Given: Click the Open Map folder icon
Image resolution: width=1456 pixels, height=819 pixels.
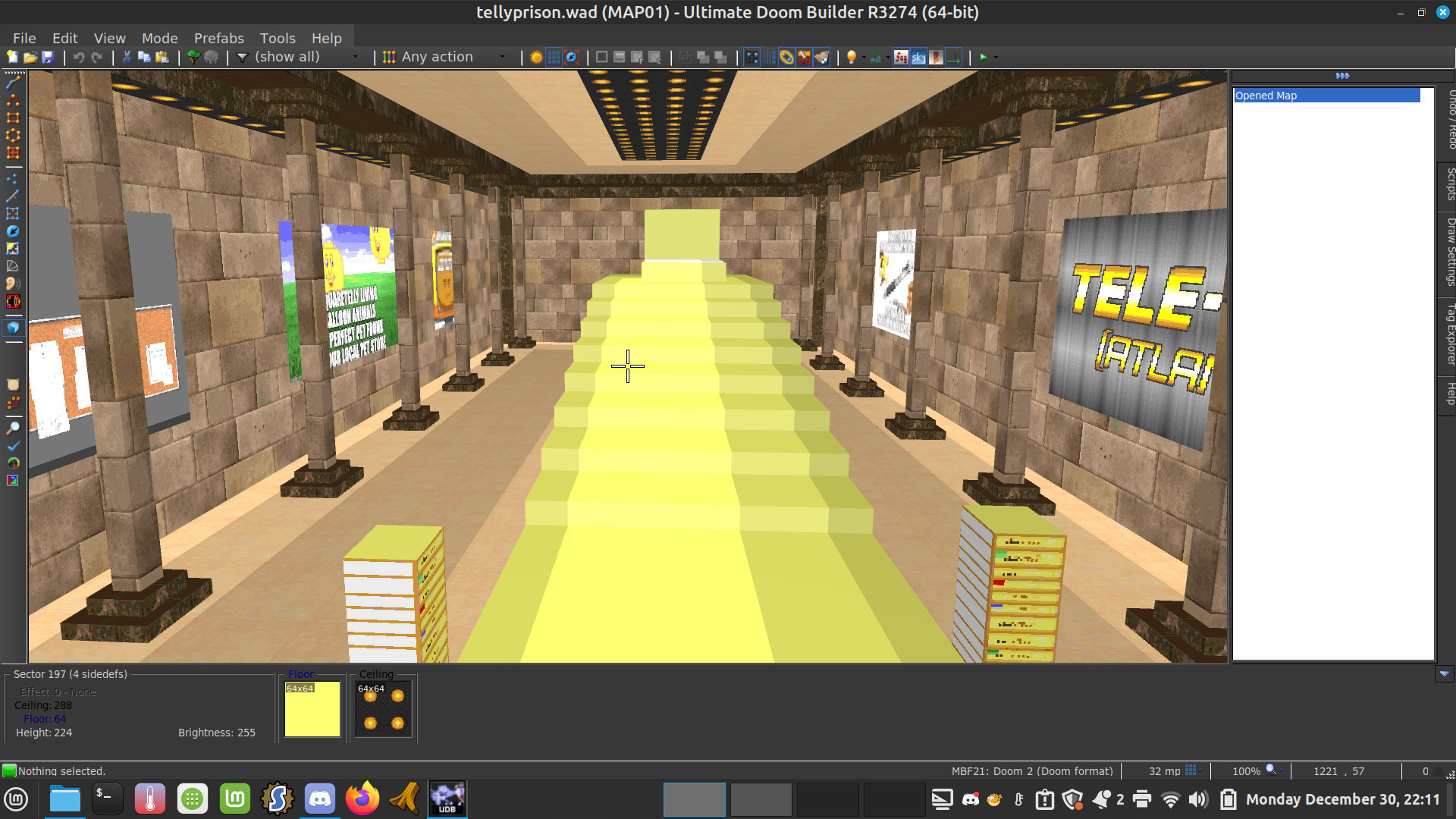Looking at the screenshot, I should point(30,58).
